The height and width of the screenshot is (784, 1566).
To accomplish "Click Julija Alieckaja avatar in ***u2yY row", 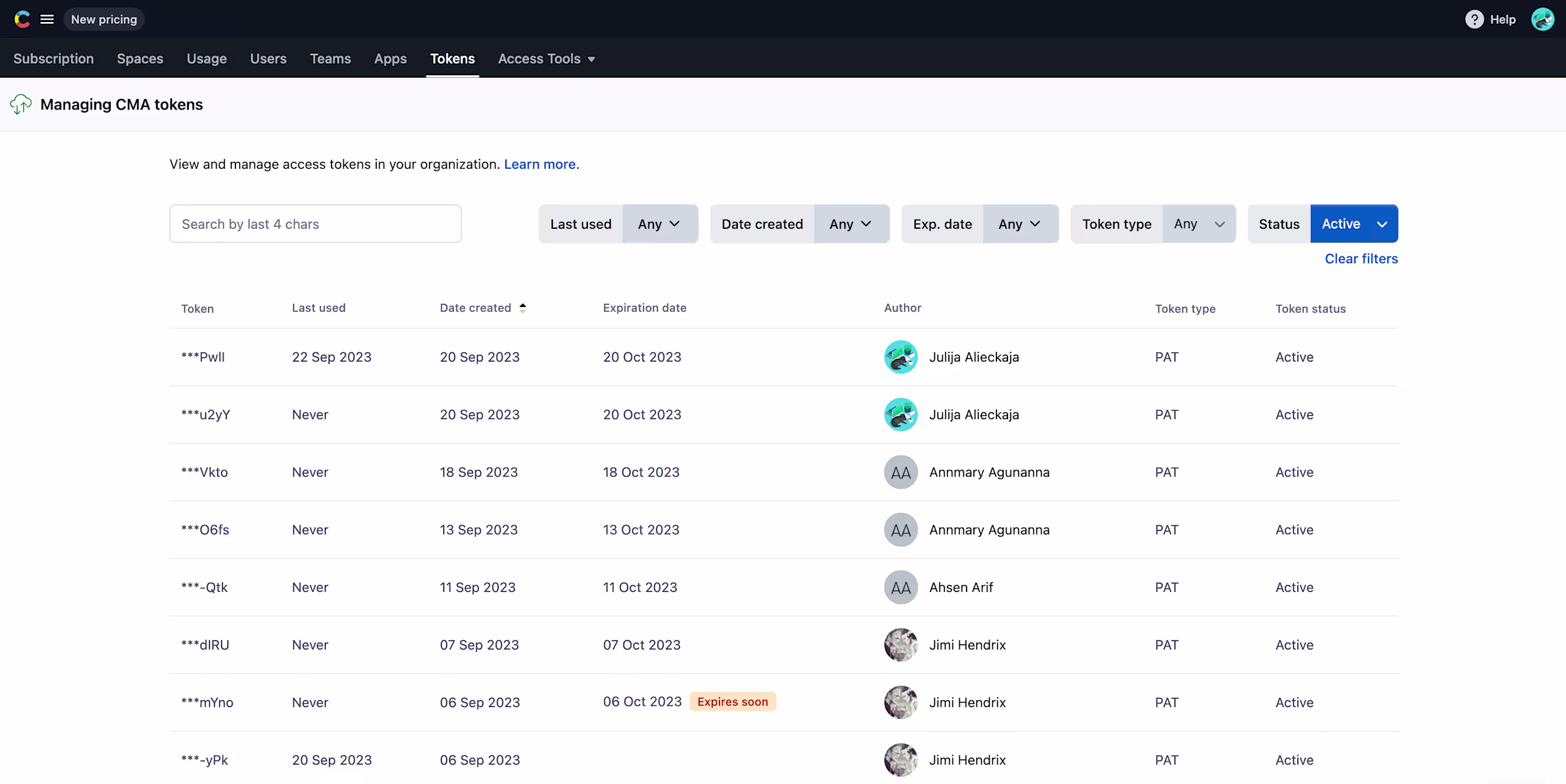I will [x=900, y=415].
